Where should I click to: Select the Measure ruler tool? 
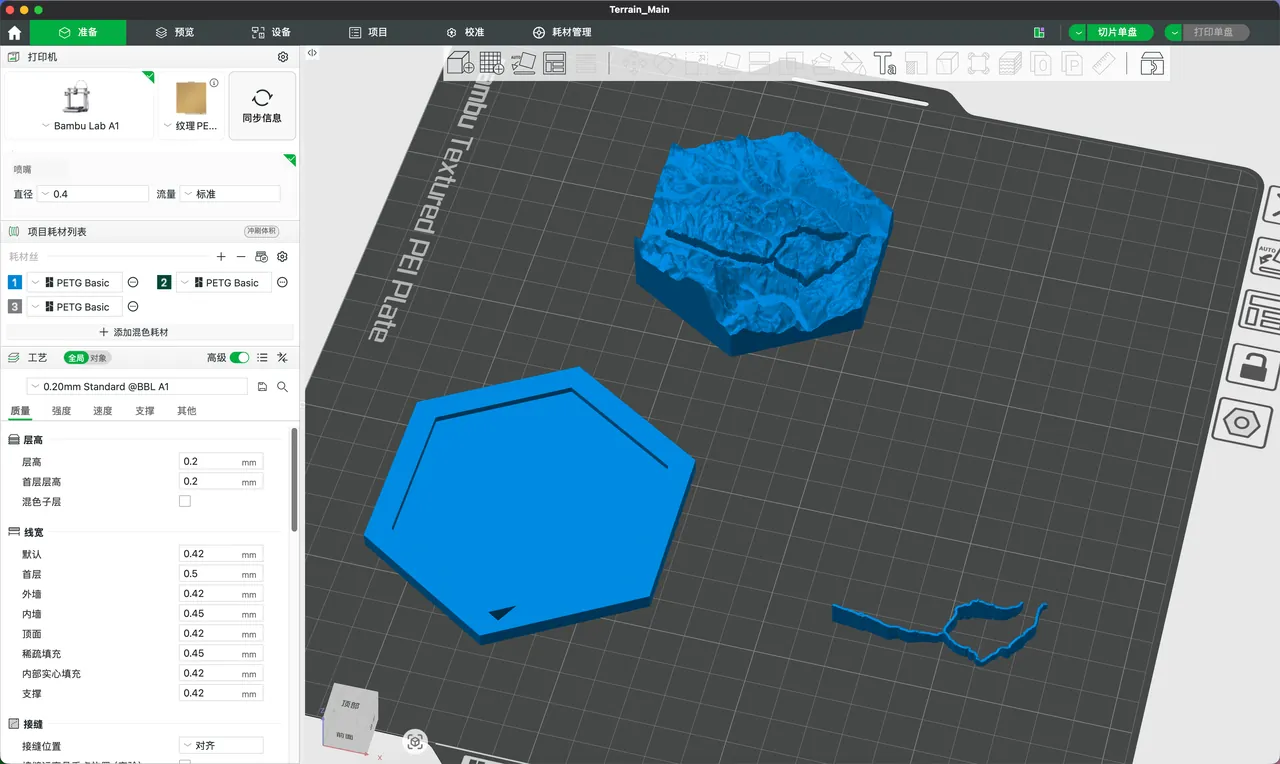[x=1103, y=64]
